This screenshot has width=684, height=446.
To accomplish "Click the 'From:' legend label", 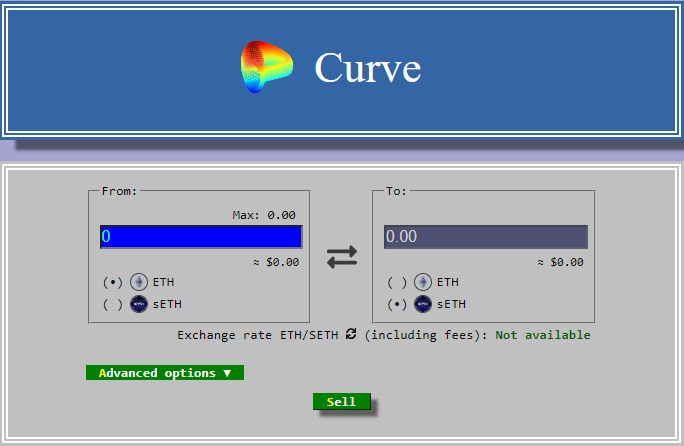I will [x=119, y=191].
